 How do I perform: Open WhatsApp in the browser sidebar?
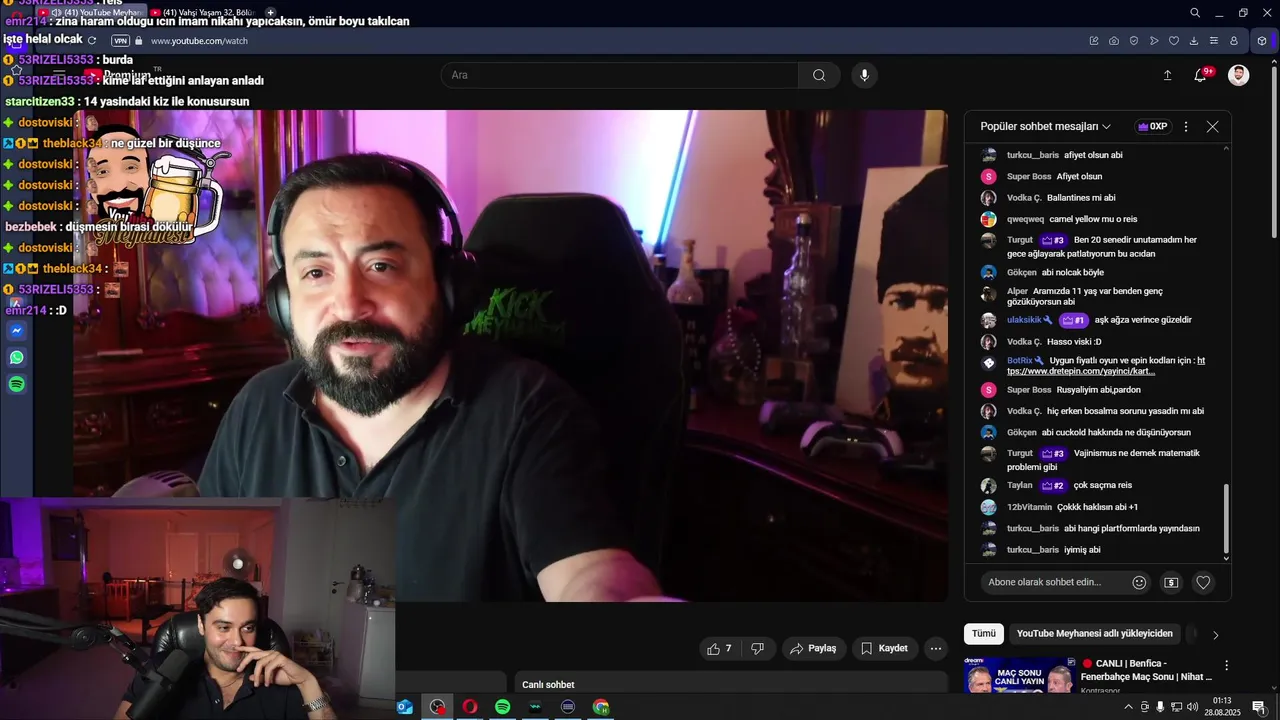17,357
